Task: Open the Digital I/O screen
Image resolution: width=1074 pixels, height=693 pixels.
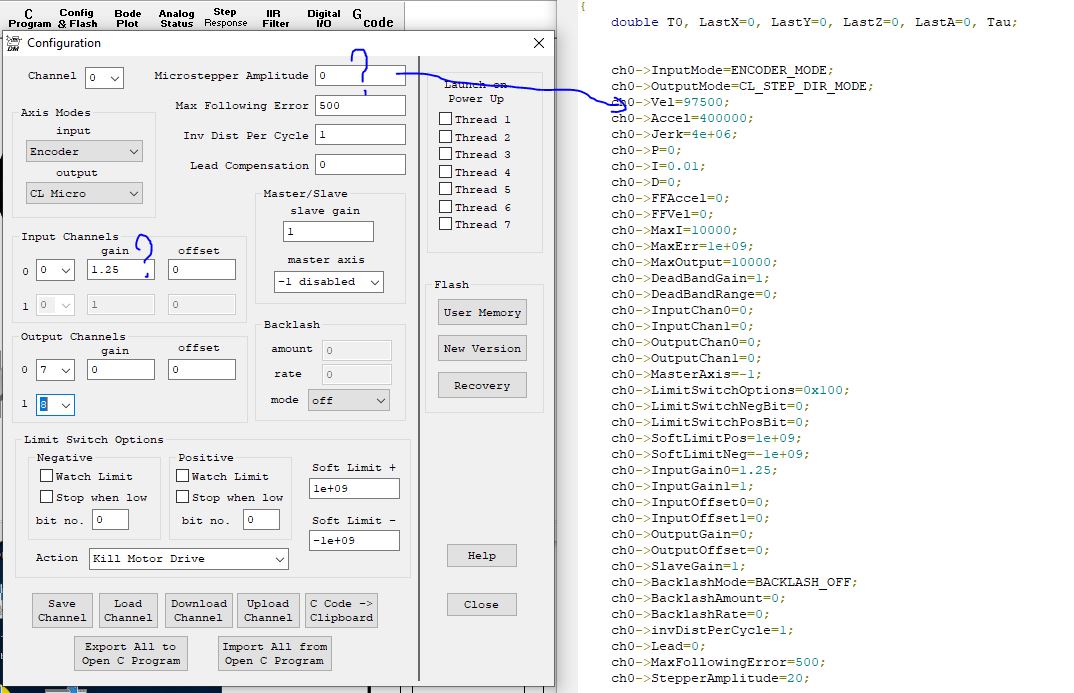Action: [x=324, y=17]
